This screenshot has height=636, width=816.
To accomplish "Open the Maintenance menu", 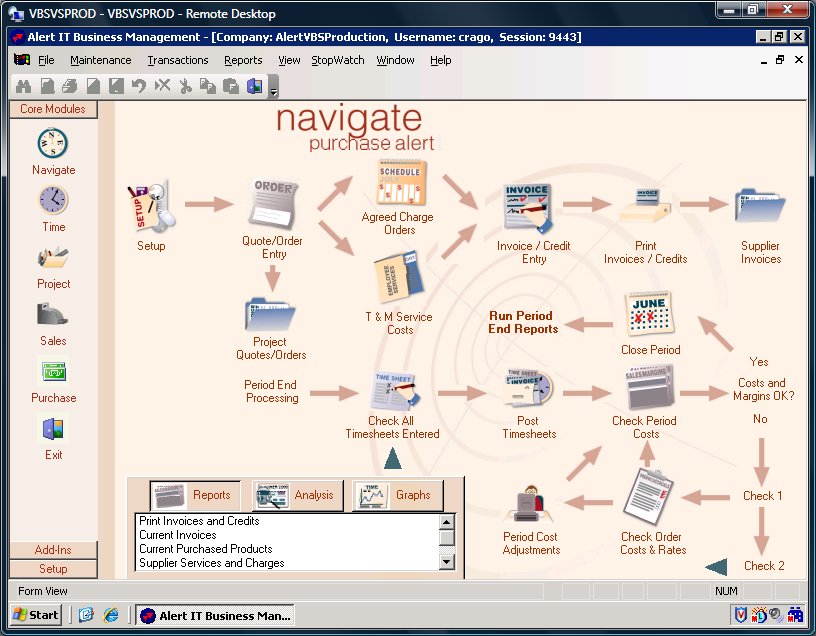I will coord(101,60).
